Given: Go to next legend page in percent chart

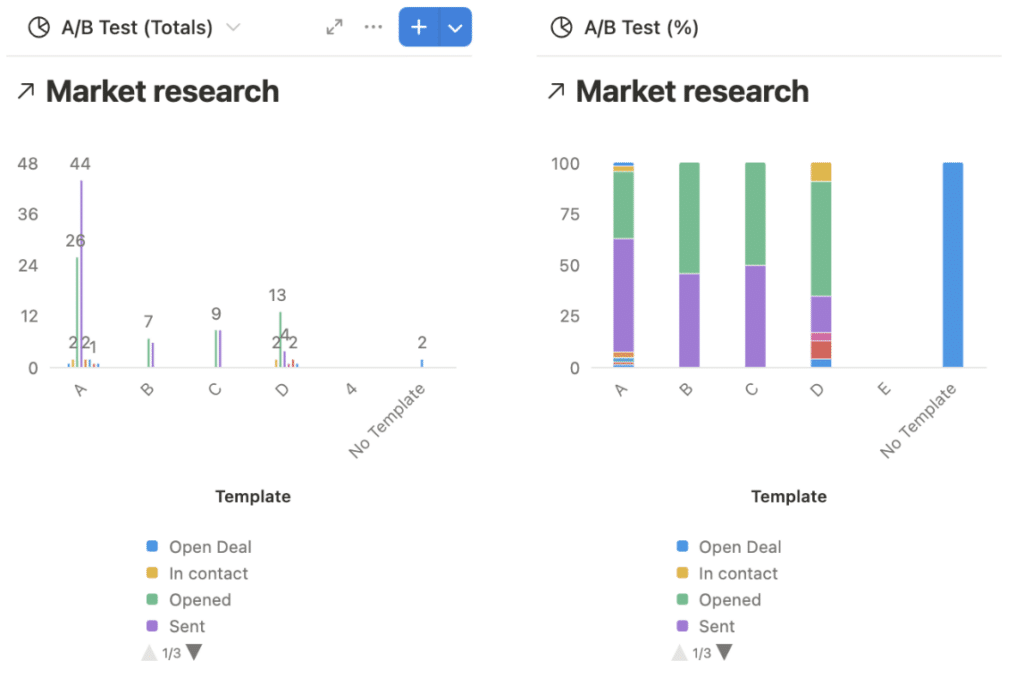Looking at the screenshot, I should point(724,652).
